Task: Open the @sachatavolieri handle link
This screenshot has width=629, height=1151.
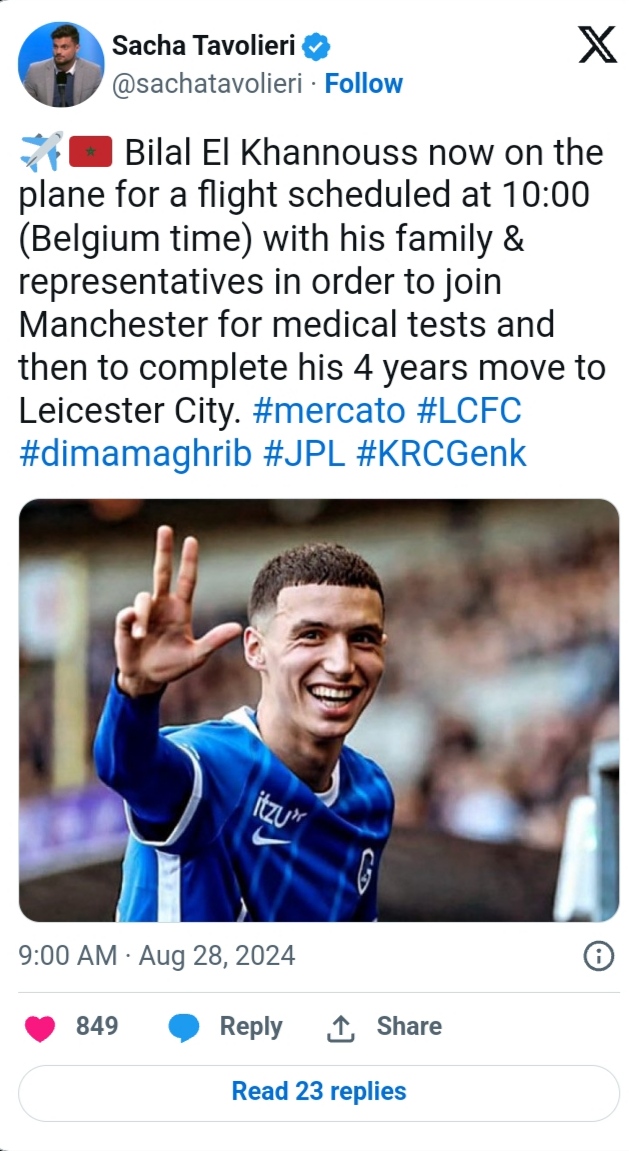Action: [x=207, y=84]
